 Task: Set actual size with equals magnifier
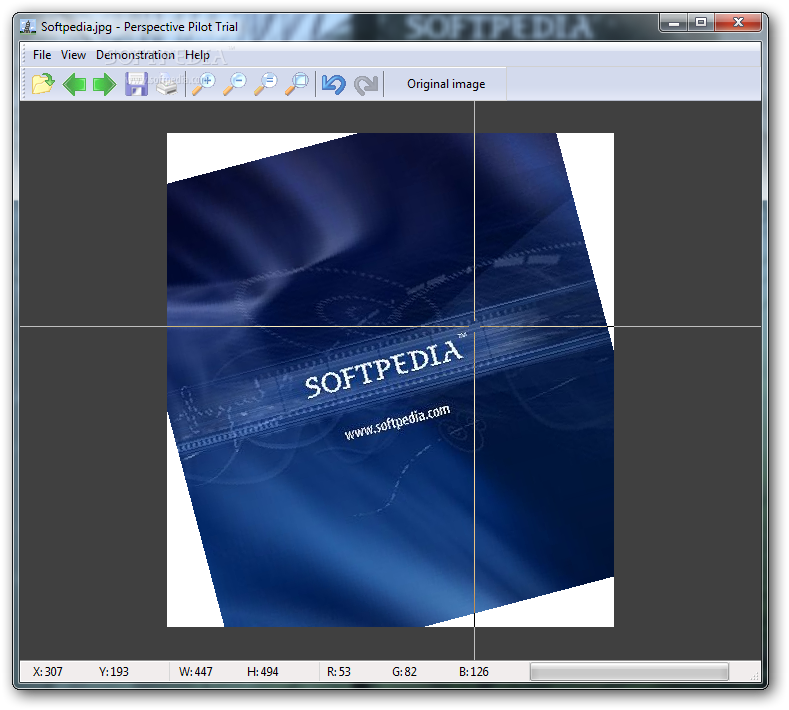pyautogui.click(x=266, y=84)
